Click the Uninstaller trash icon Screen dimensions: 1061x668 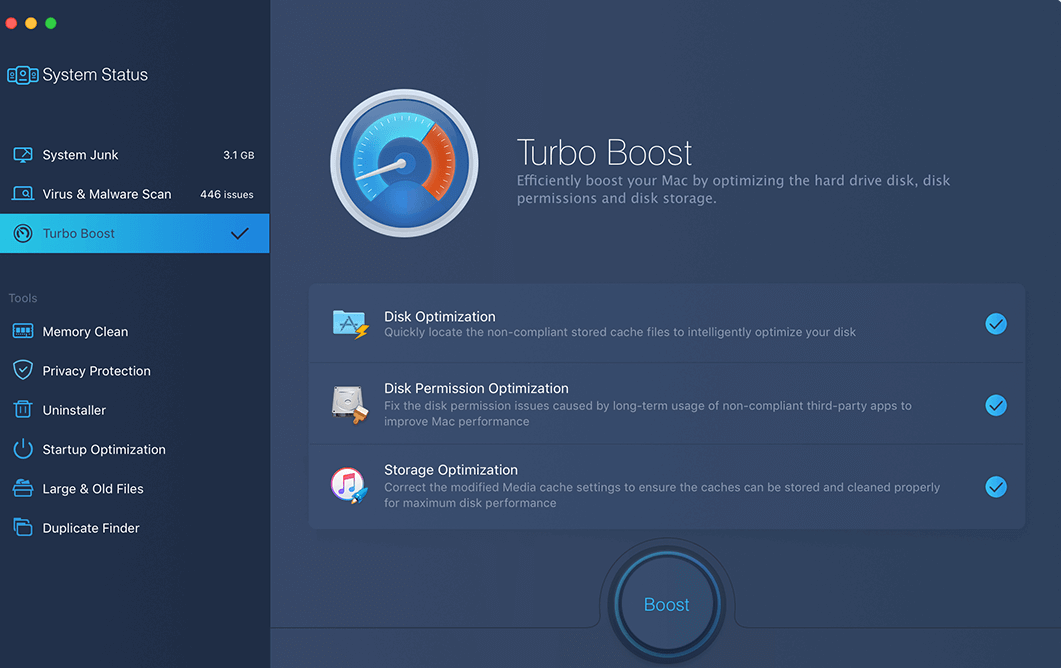coord(23,410)
